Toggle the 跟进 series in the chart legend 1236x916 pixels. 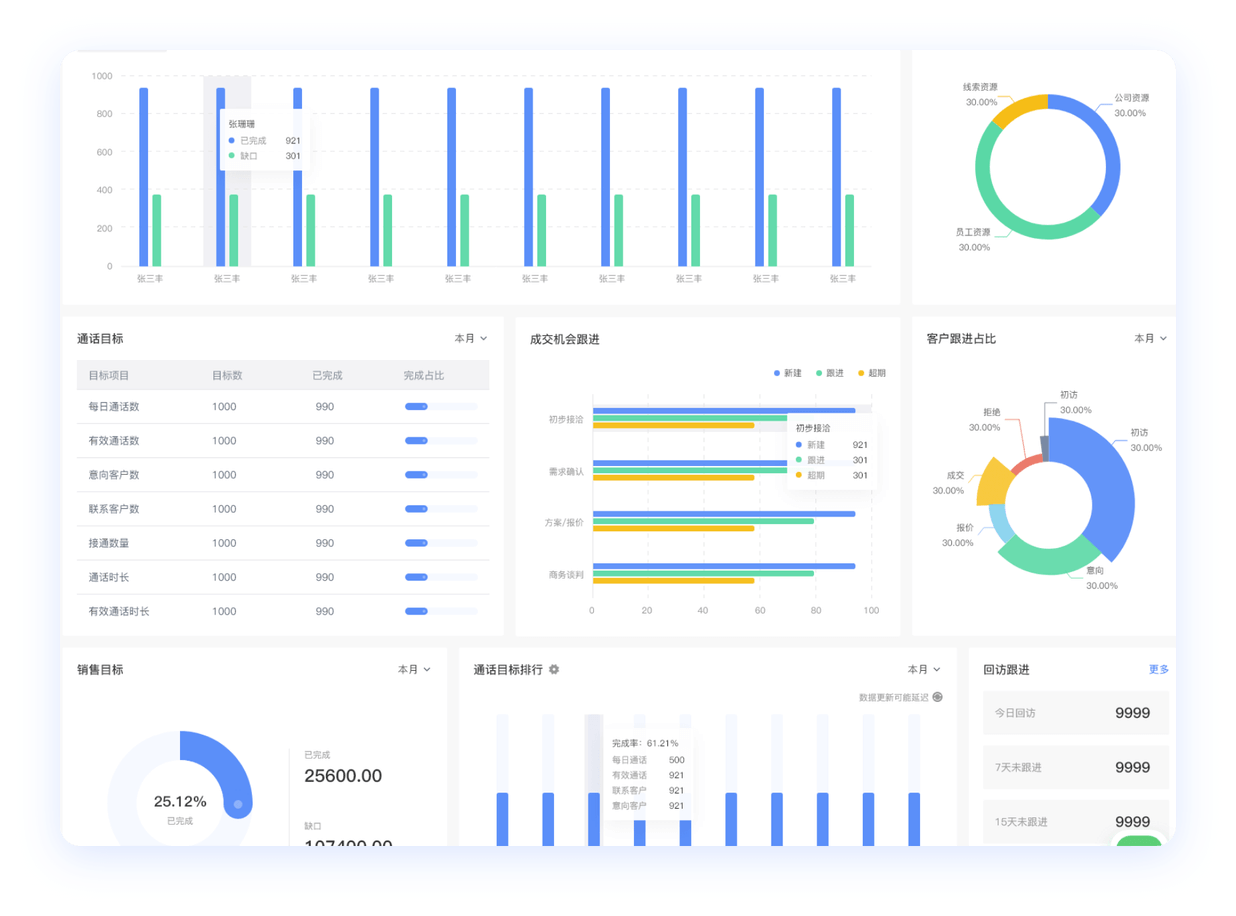point(829,373)
